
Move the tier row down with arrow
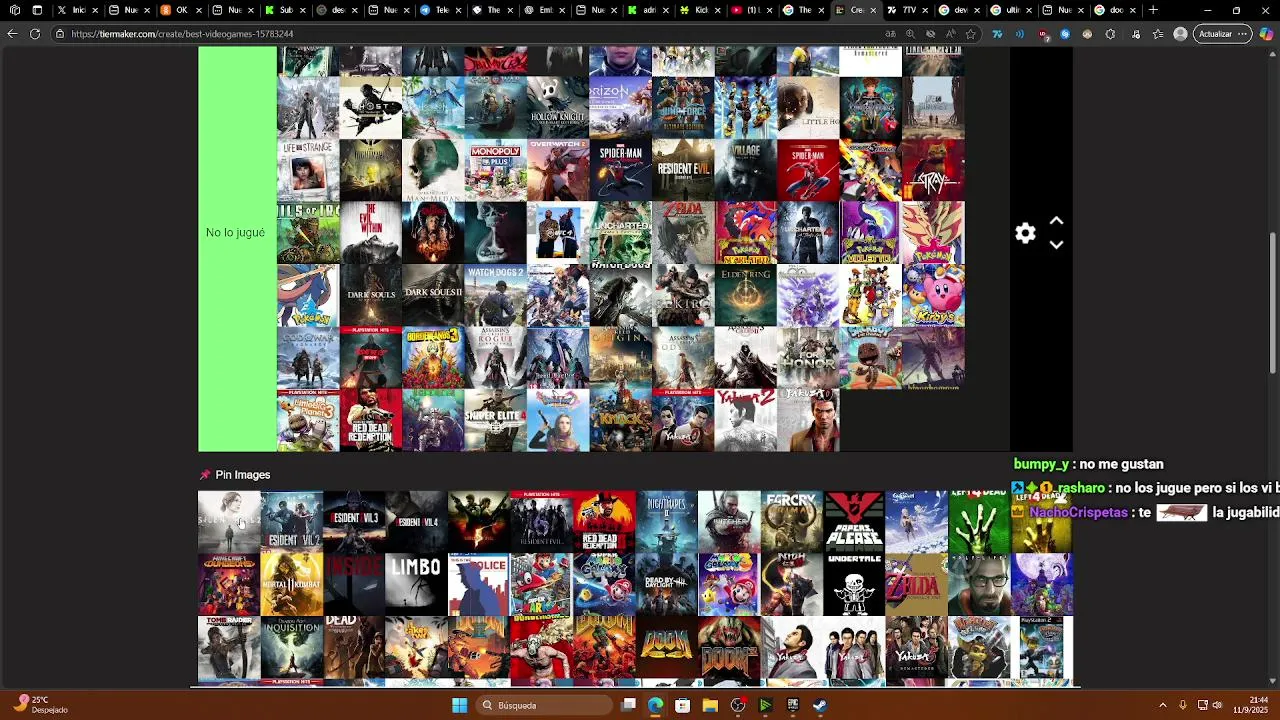point(1056,245)
